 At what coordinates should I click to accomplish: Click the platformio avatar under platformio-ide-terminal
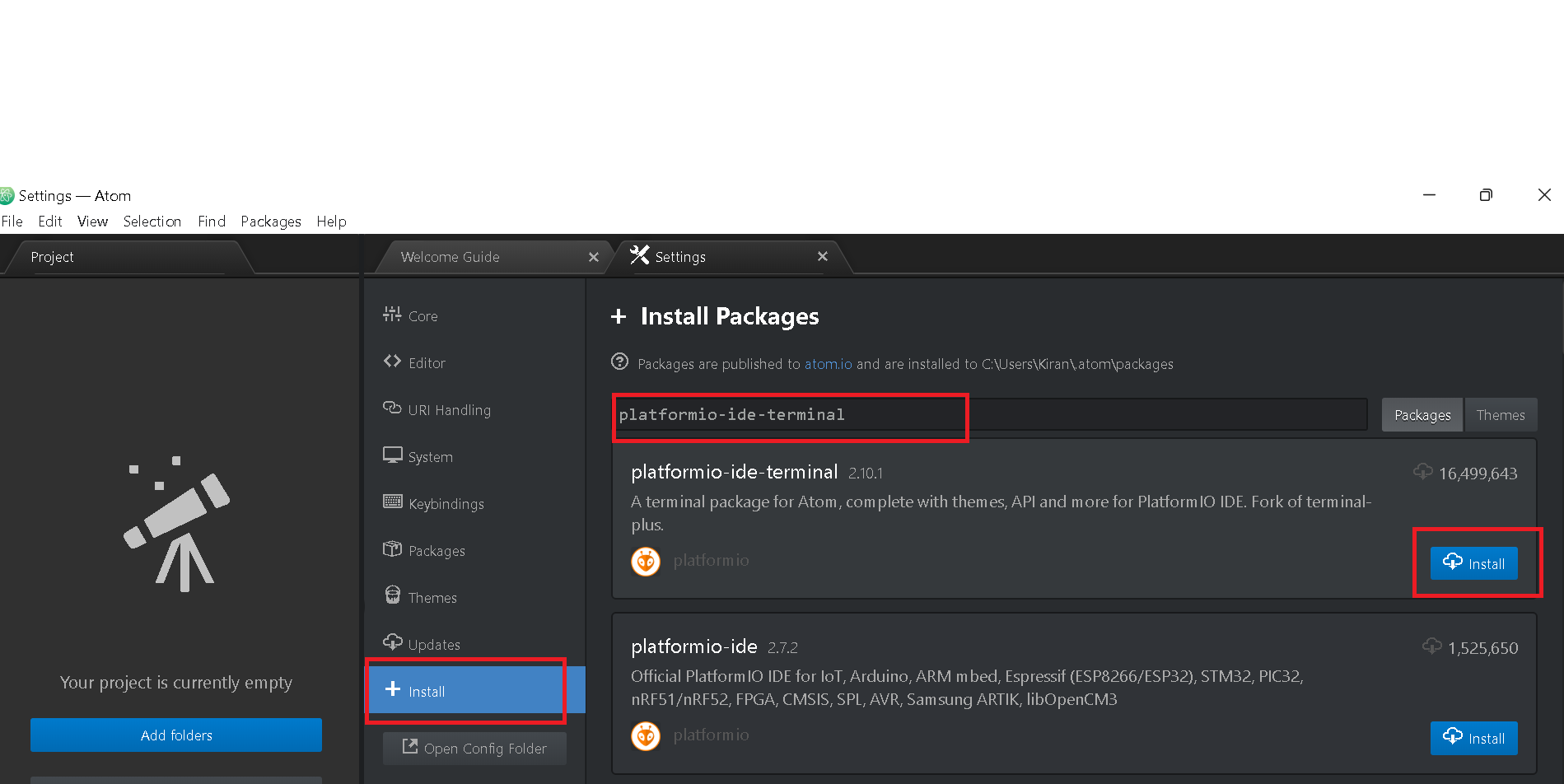coord(646,562)
